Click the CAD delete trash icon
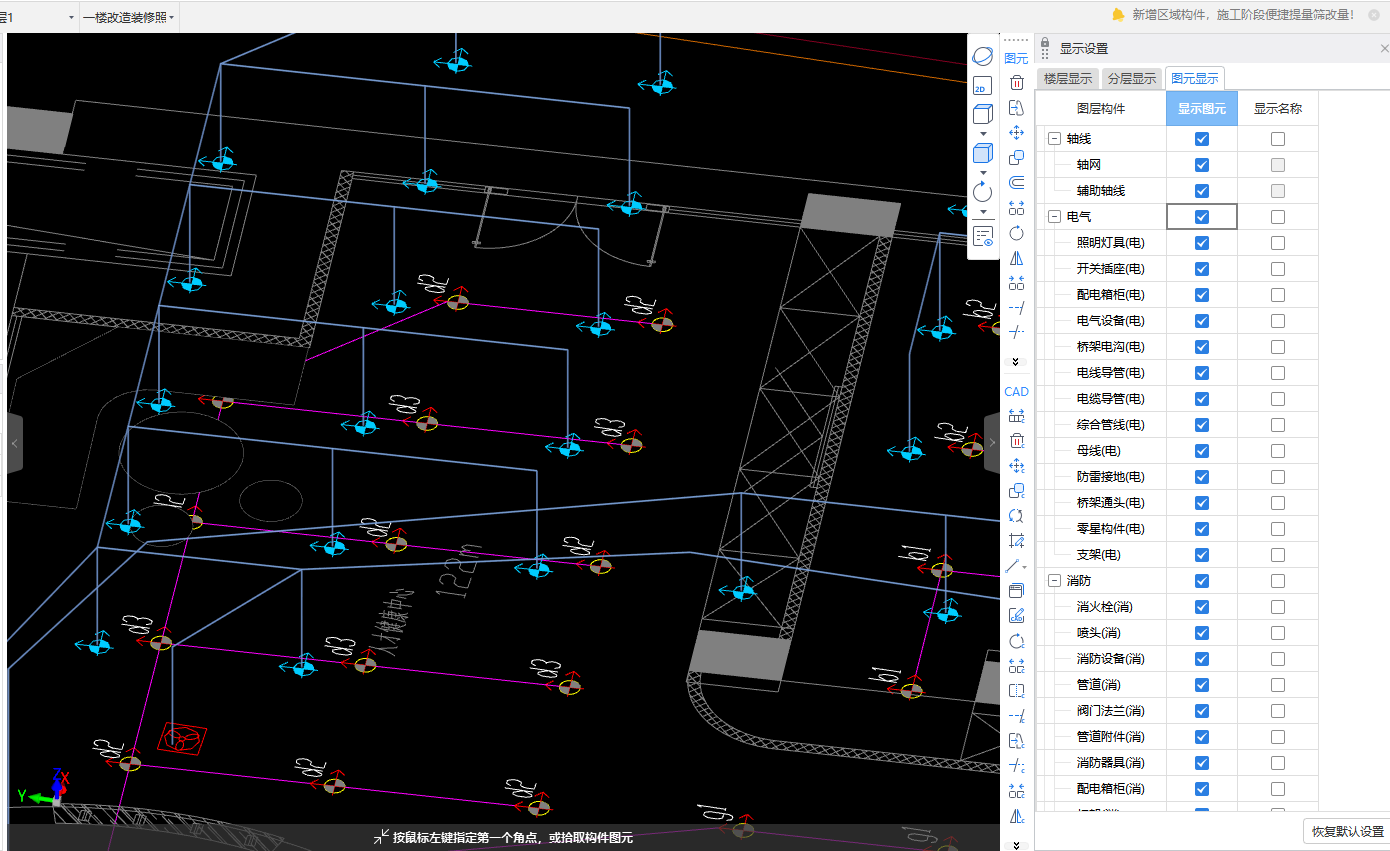 click(1017, 441)
